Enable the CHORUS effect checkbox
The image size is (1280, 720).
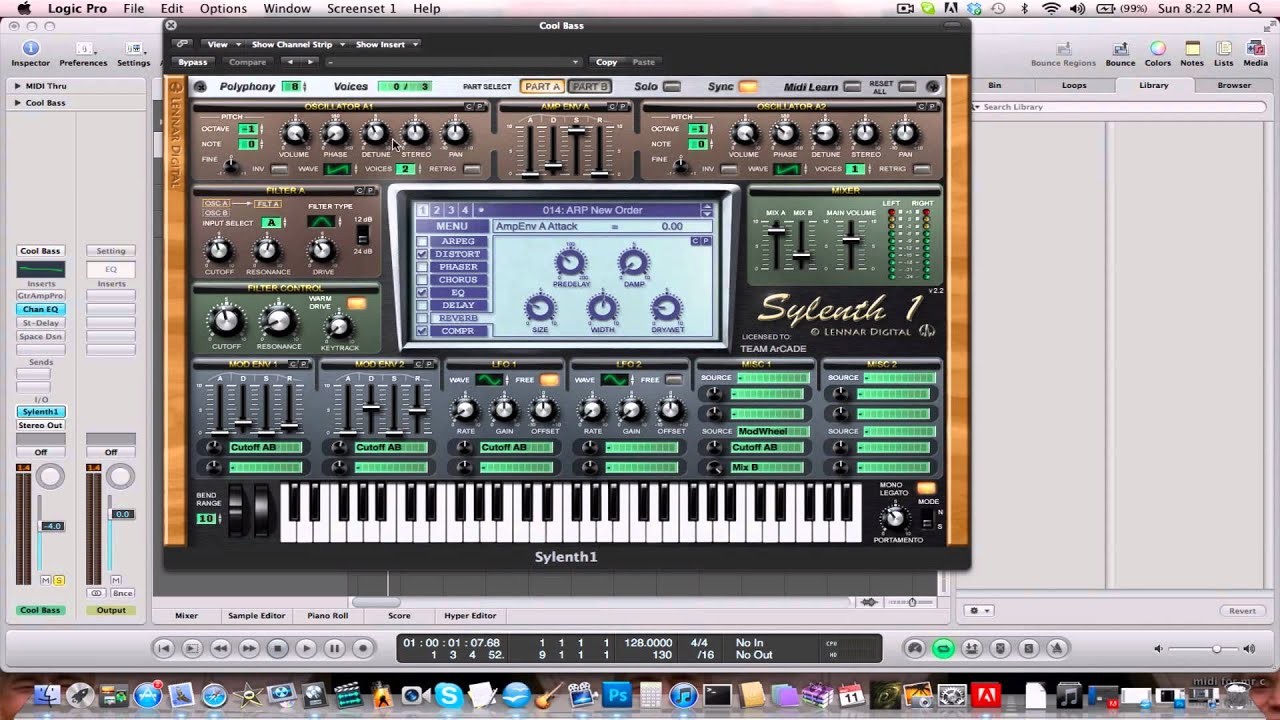coord(422,280)
